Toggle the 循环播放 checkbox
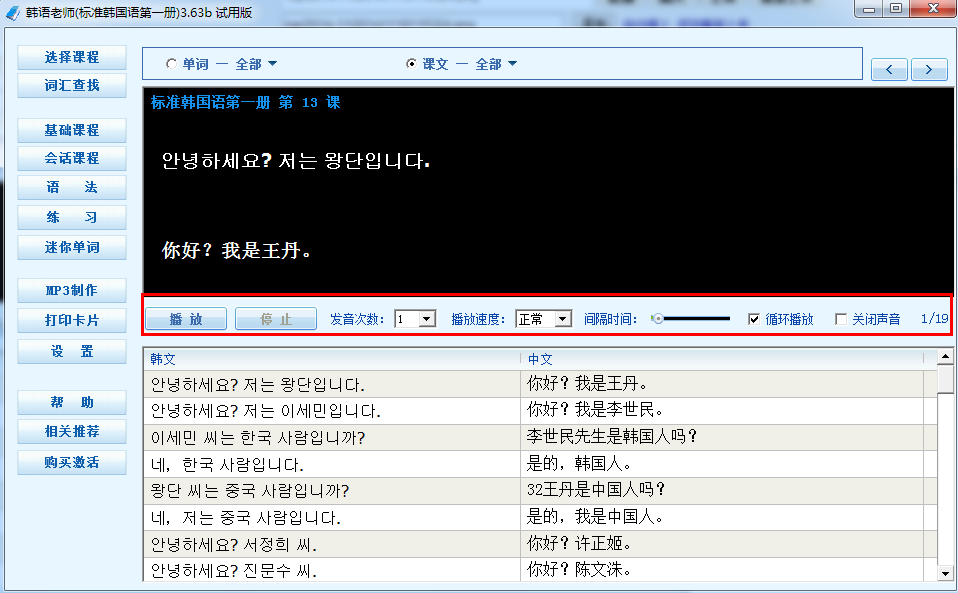 point(754,319)
